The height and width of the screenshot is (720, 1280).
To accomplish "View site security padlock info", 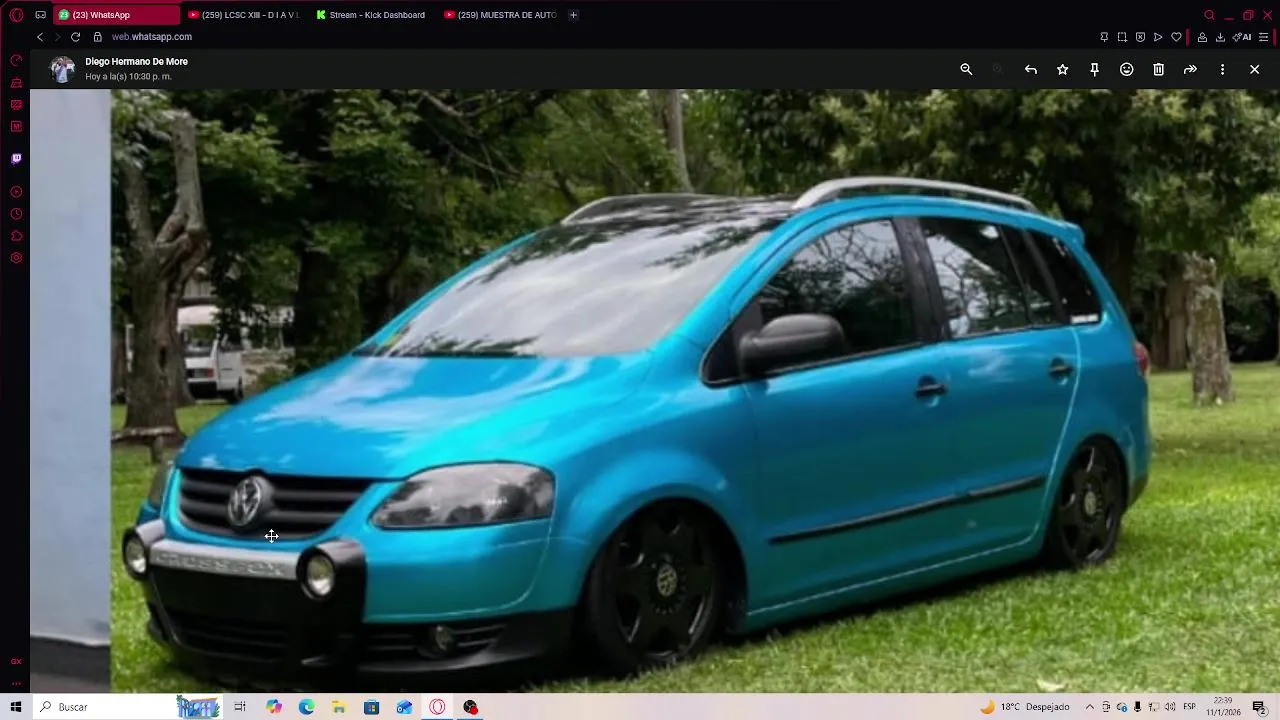I will click(97, 37).
